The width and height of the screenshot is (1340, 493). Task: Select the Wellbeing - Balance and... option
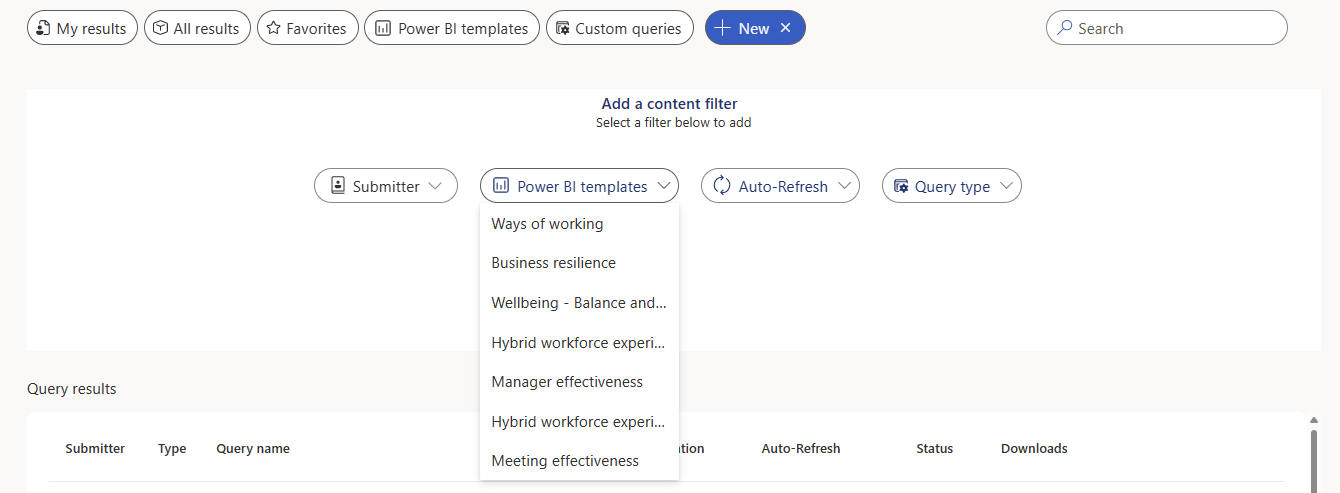(x=579, y=303)
